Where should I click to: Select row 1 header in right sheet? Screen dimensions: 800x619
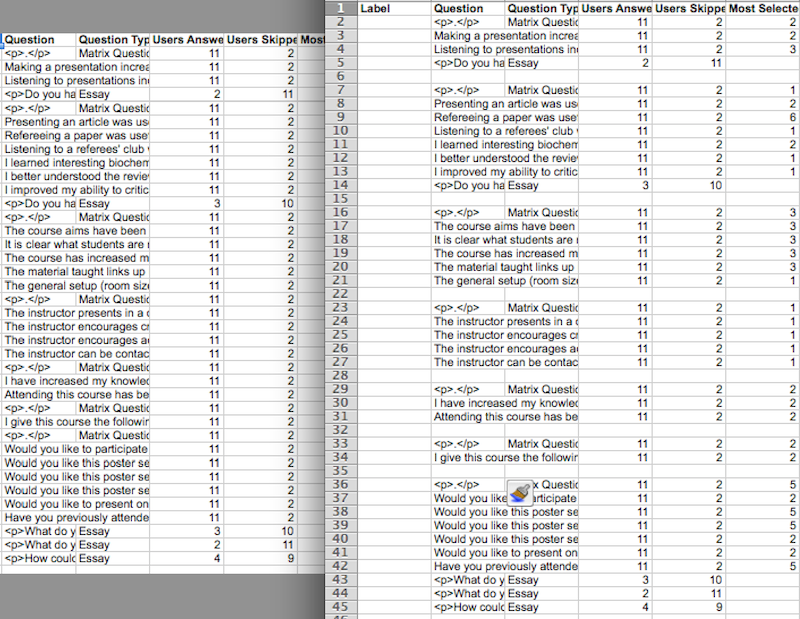pyautogui.click(x=340, y=8)
